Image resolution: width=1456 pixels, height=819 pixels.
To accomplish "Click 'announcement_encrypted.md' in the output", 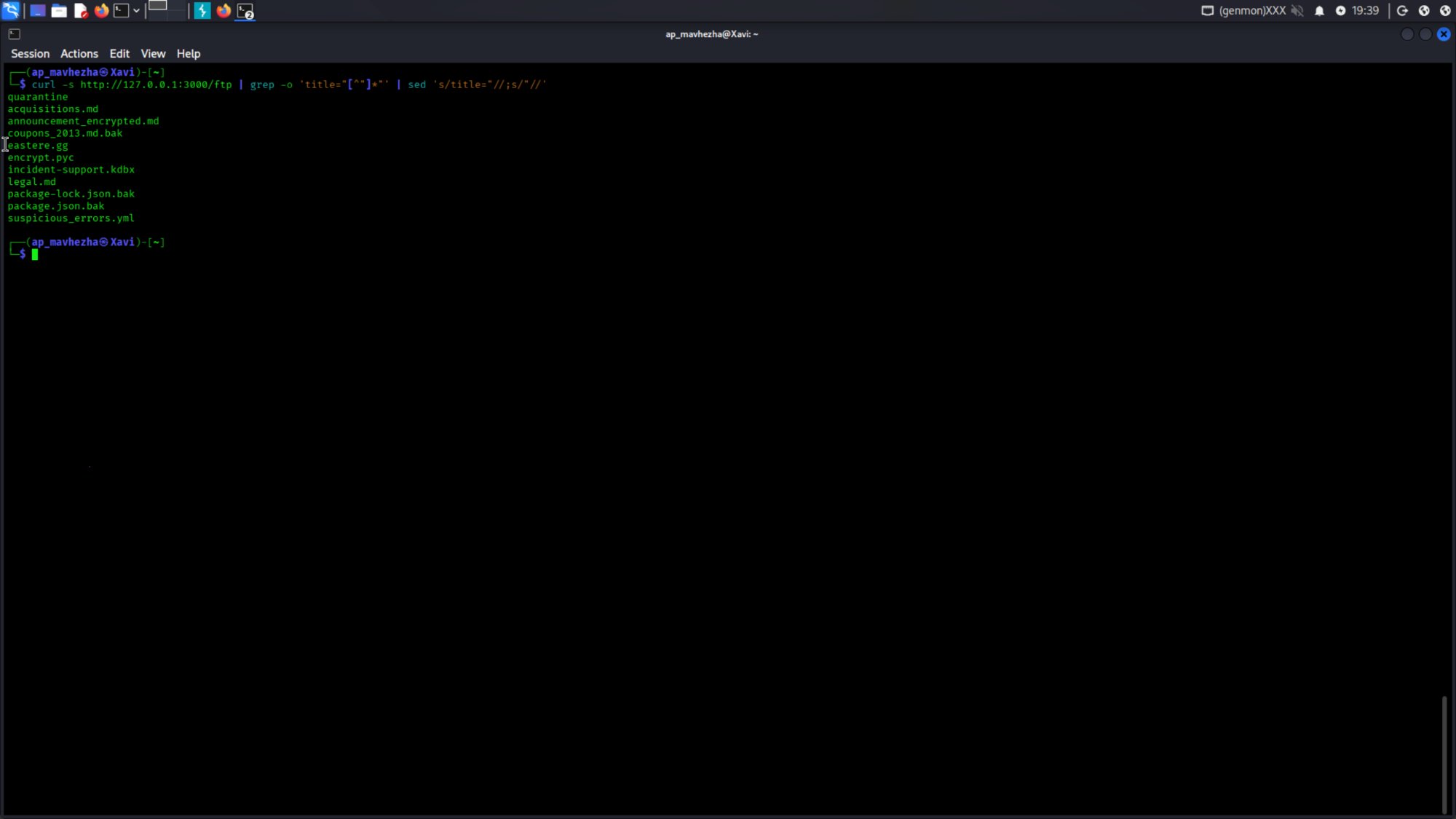I will [83, 122].
